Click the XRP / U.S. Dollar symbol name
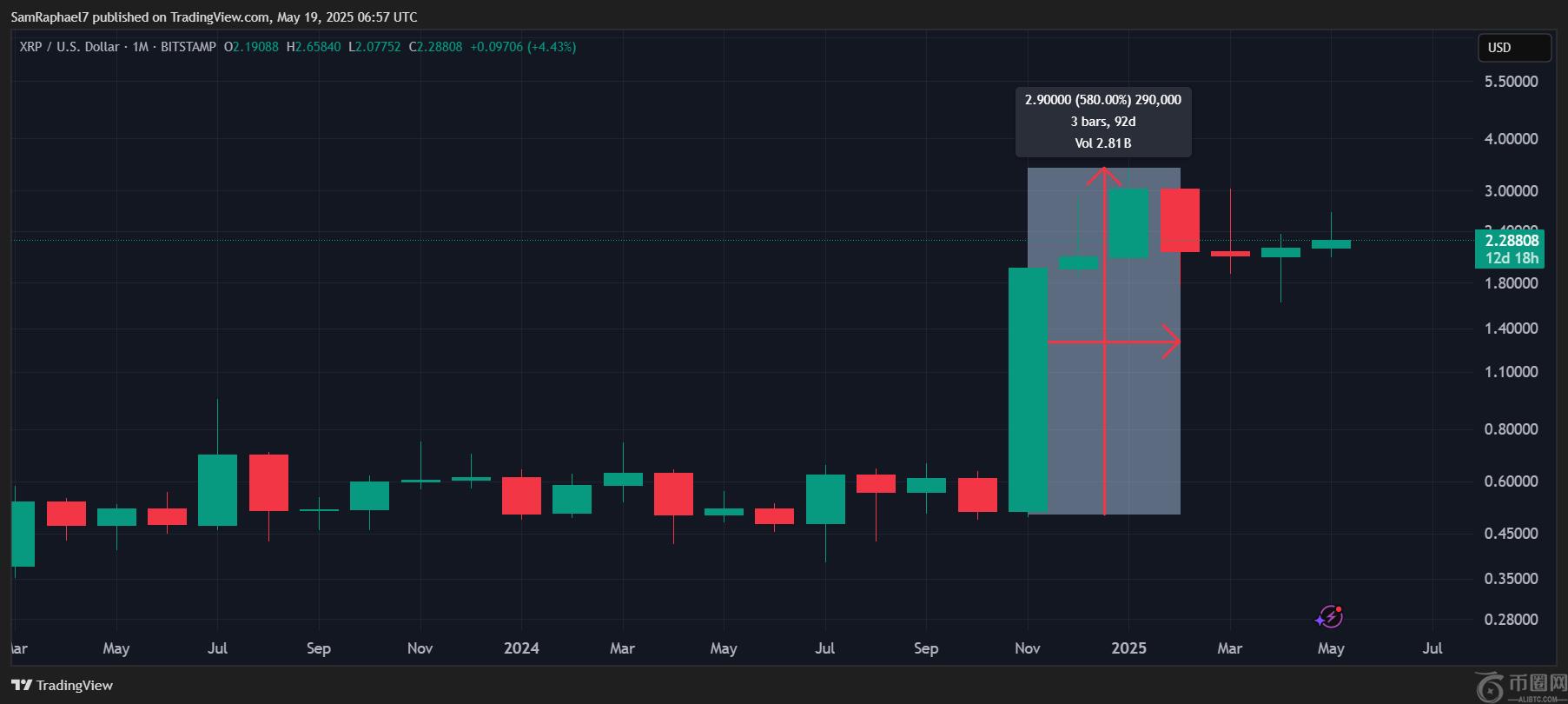The height and width of the screenshot is (704, 1568). point(69,47)
